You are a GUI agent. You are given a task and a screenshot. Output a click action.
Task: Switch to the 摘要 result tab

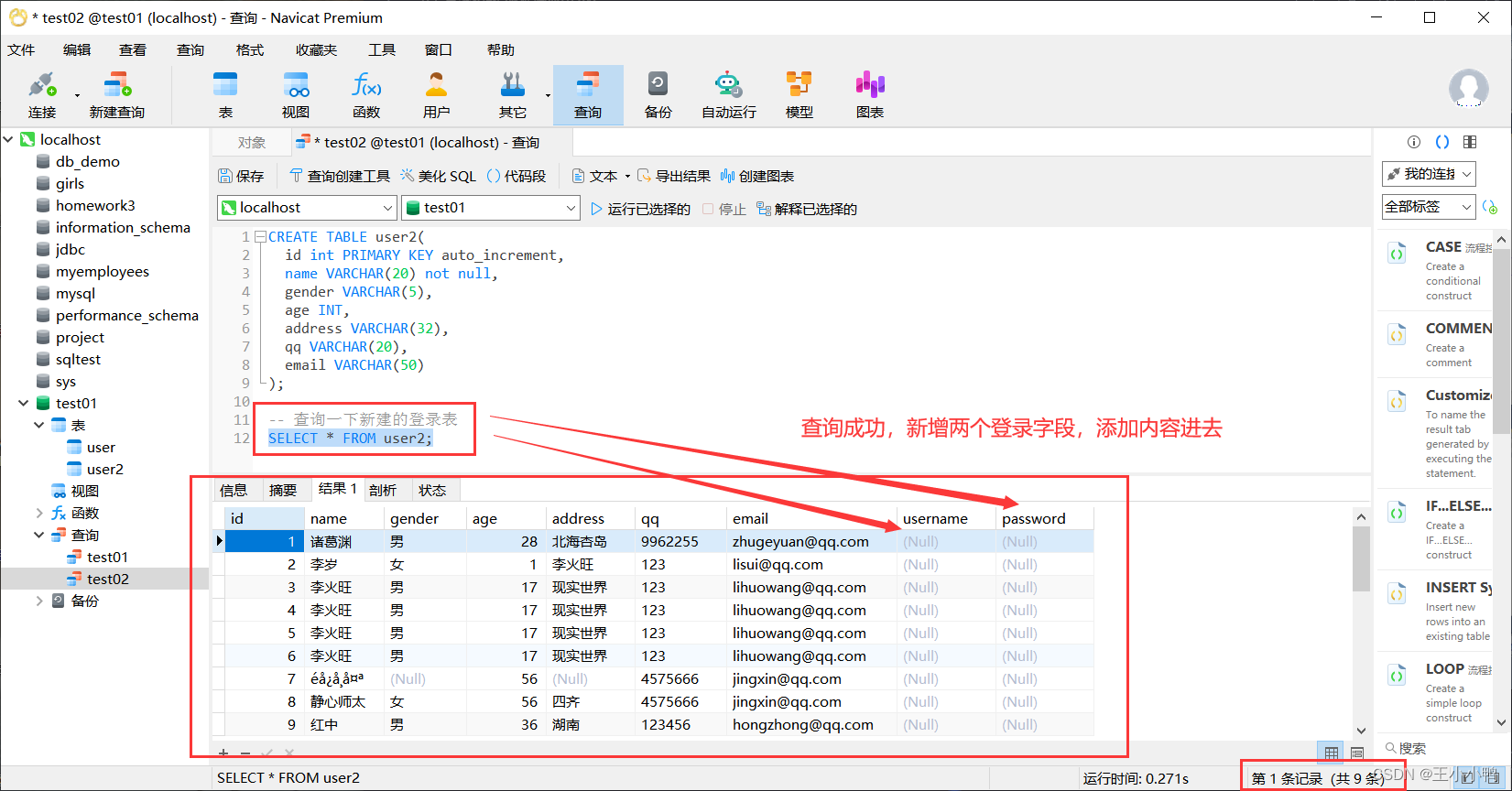coord(283,490)
